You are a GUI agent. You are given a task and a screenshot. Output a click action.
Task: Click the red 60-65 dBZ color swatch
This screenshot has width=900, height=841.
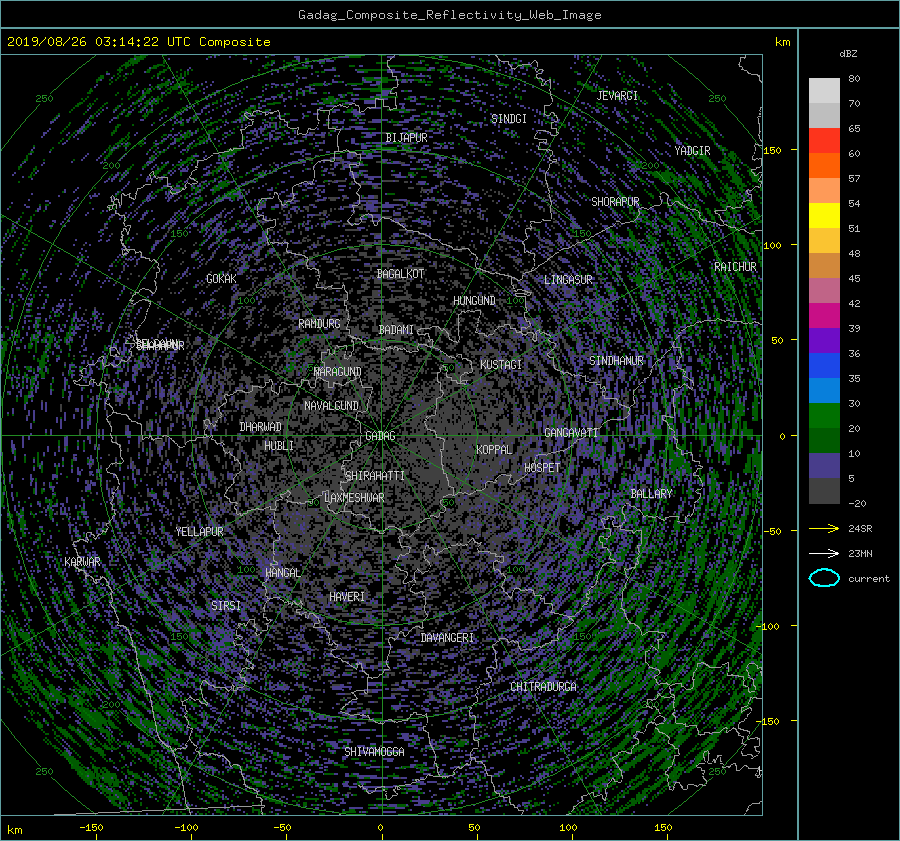[824, 140]
